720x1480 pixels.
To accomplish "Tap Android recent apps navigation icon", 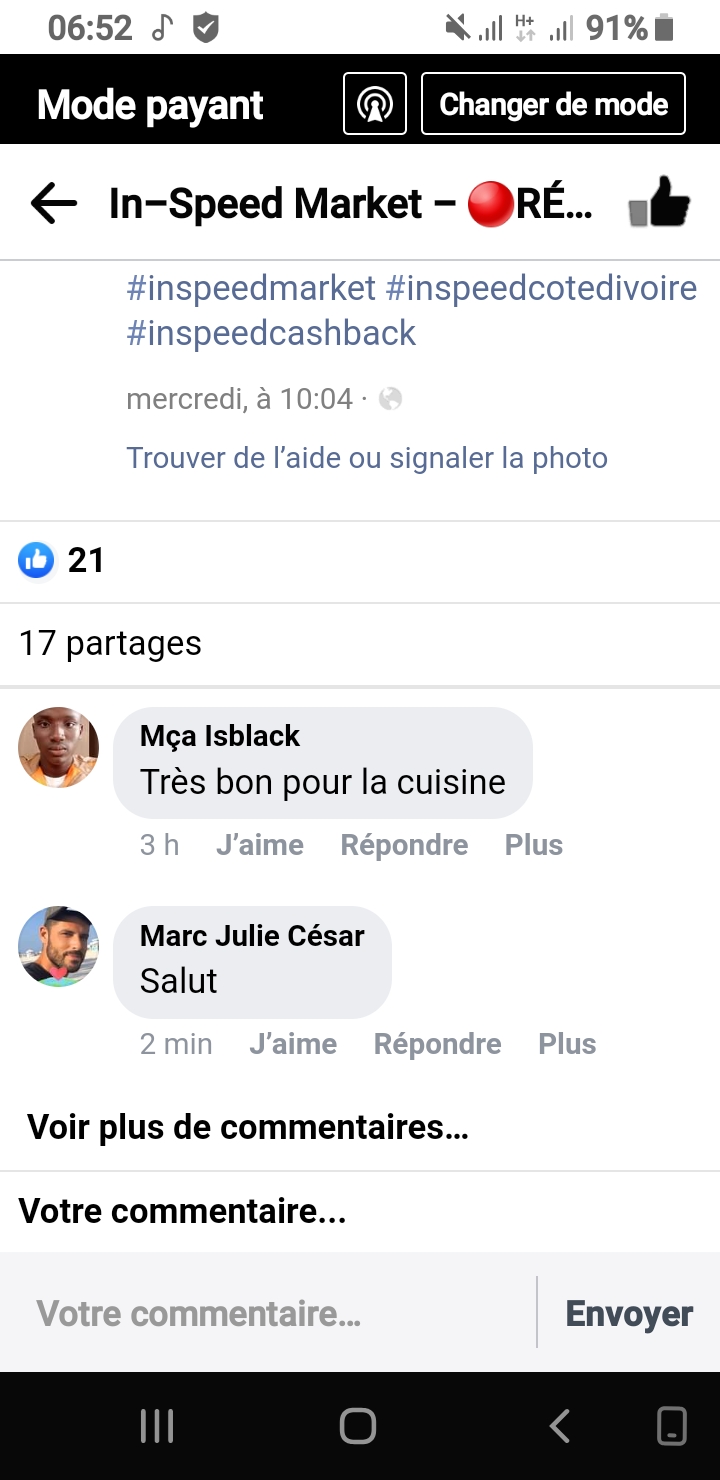I will point(157,1425).
